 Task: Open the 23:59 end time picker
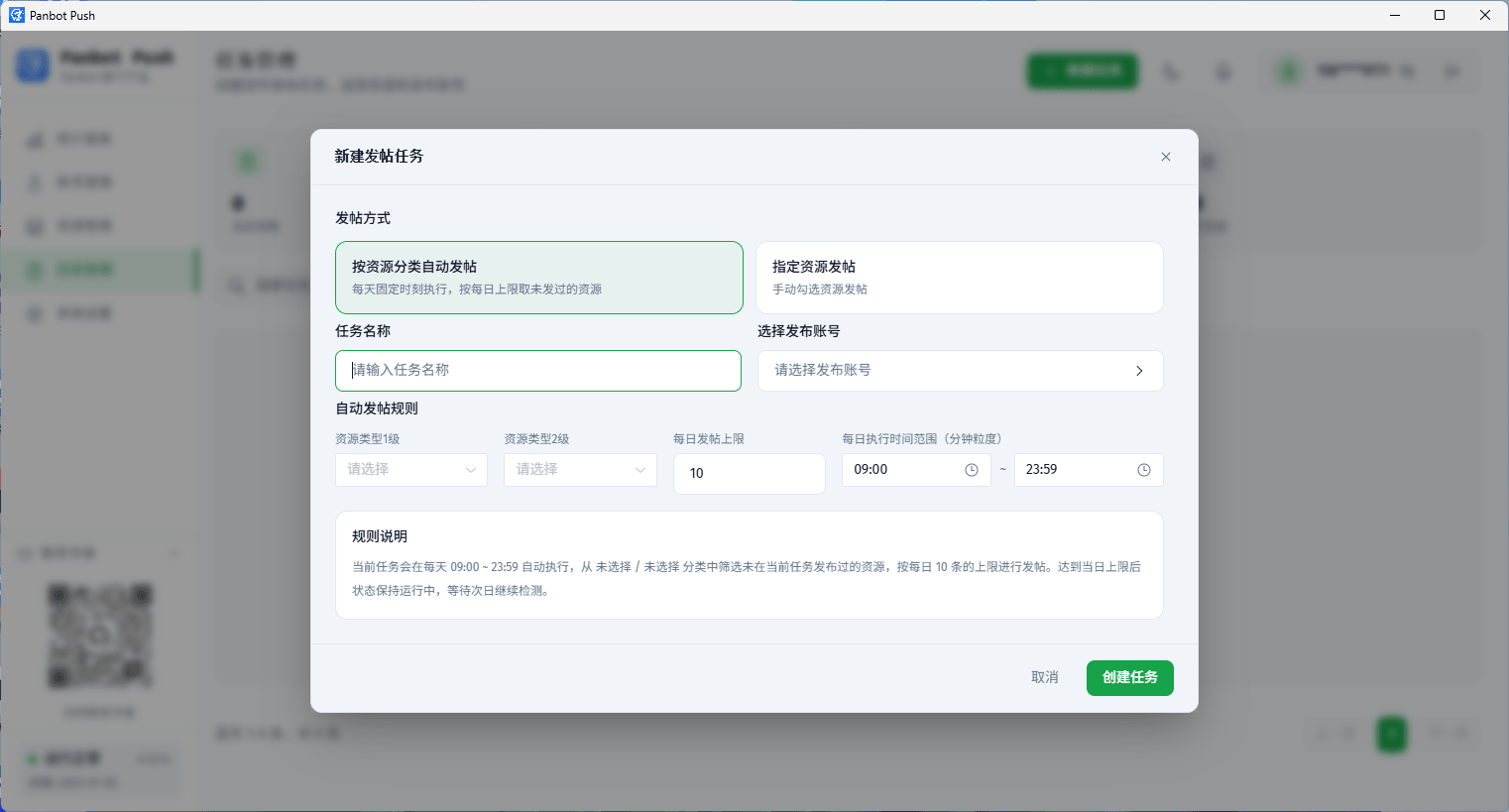point(1089,470)
